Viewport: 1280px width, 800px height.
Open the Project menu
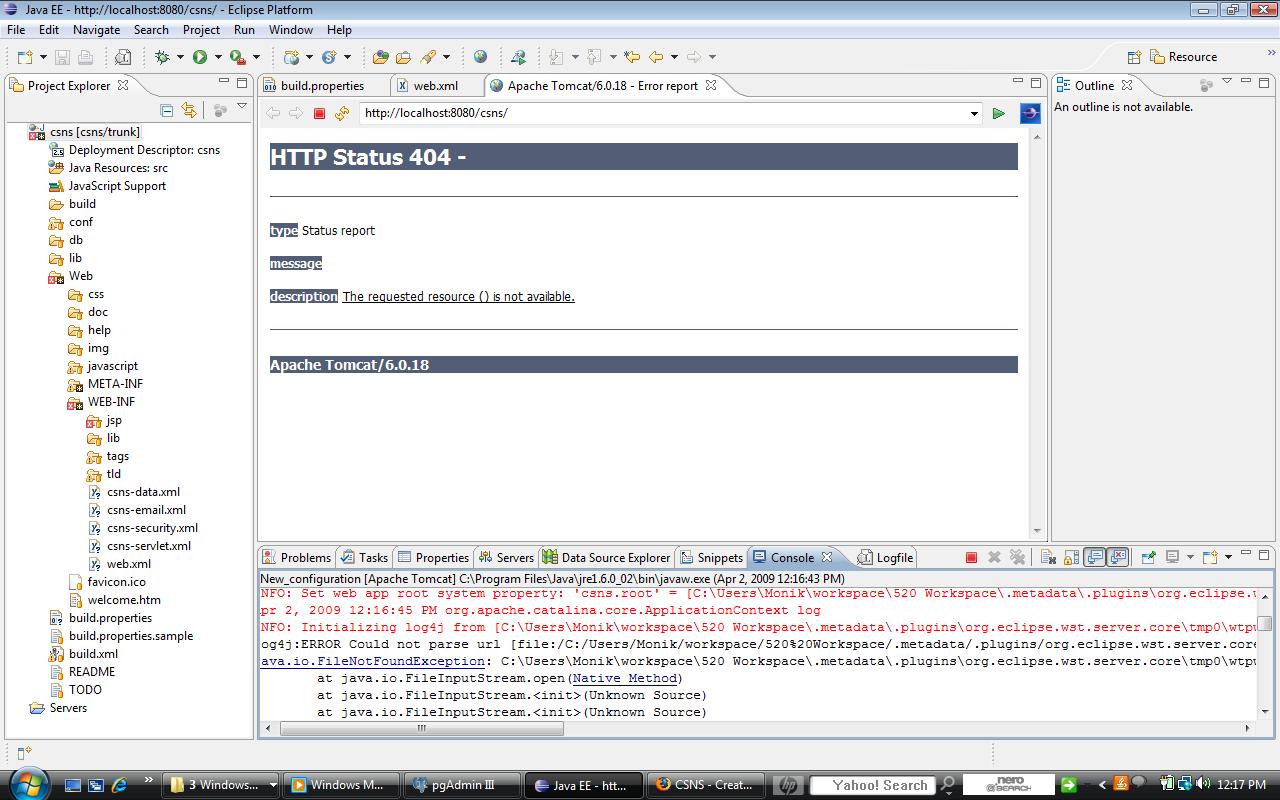tap(201, 30)
